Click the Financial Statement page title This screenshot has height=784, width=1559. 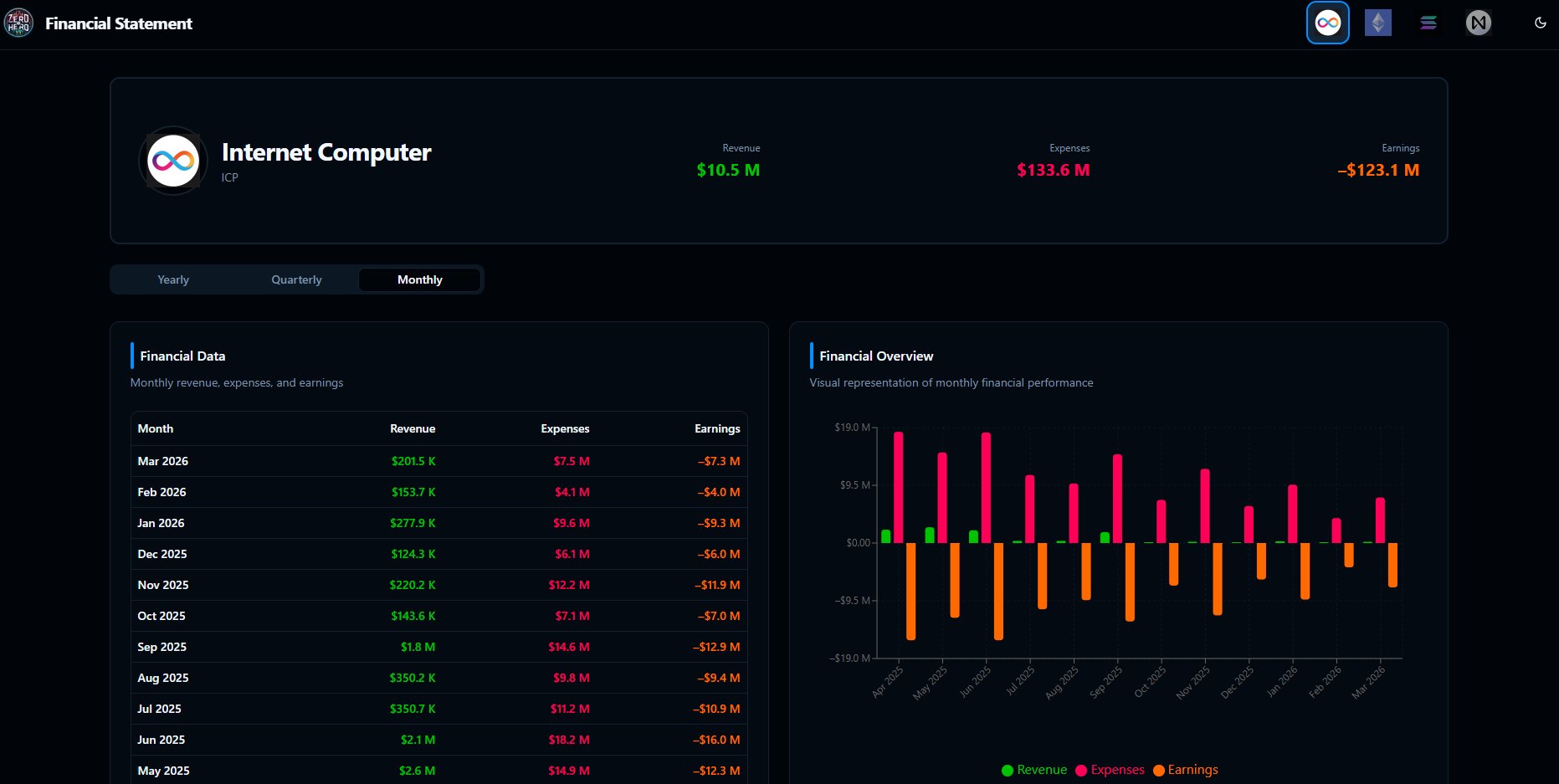tap(119, 23)
